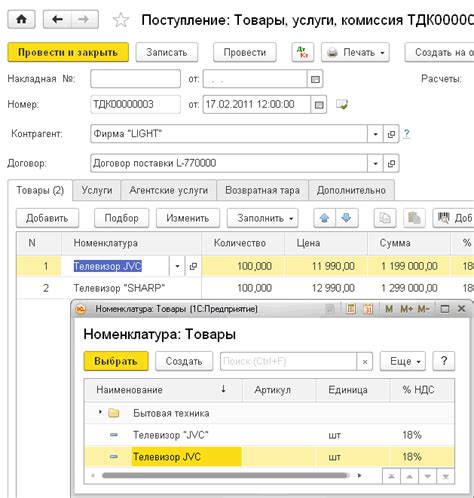Open the Дополнительно tab
The image size is (474, 498).
[x=351, y=190]
